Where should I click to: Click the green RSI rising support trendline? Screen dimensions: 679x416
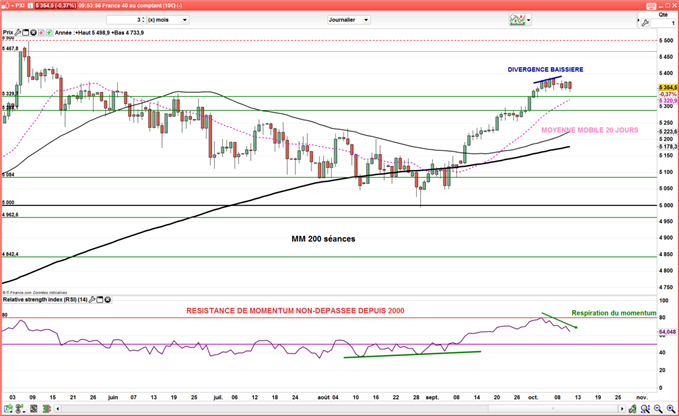coord(412,355)
